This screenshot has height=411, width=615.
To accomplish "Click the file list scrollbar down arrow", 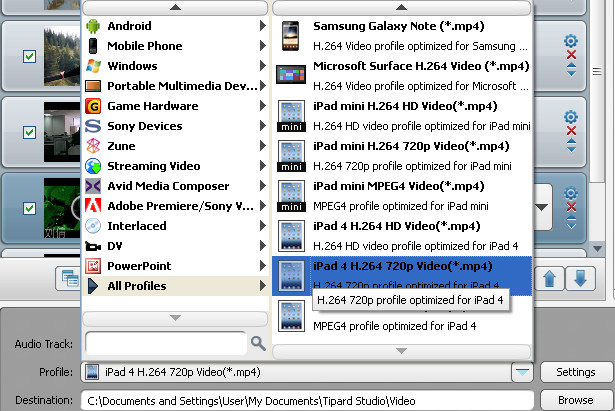I will (597, 249).
